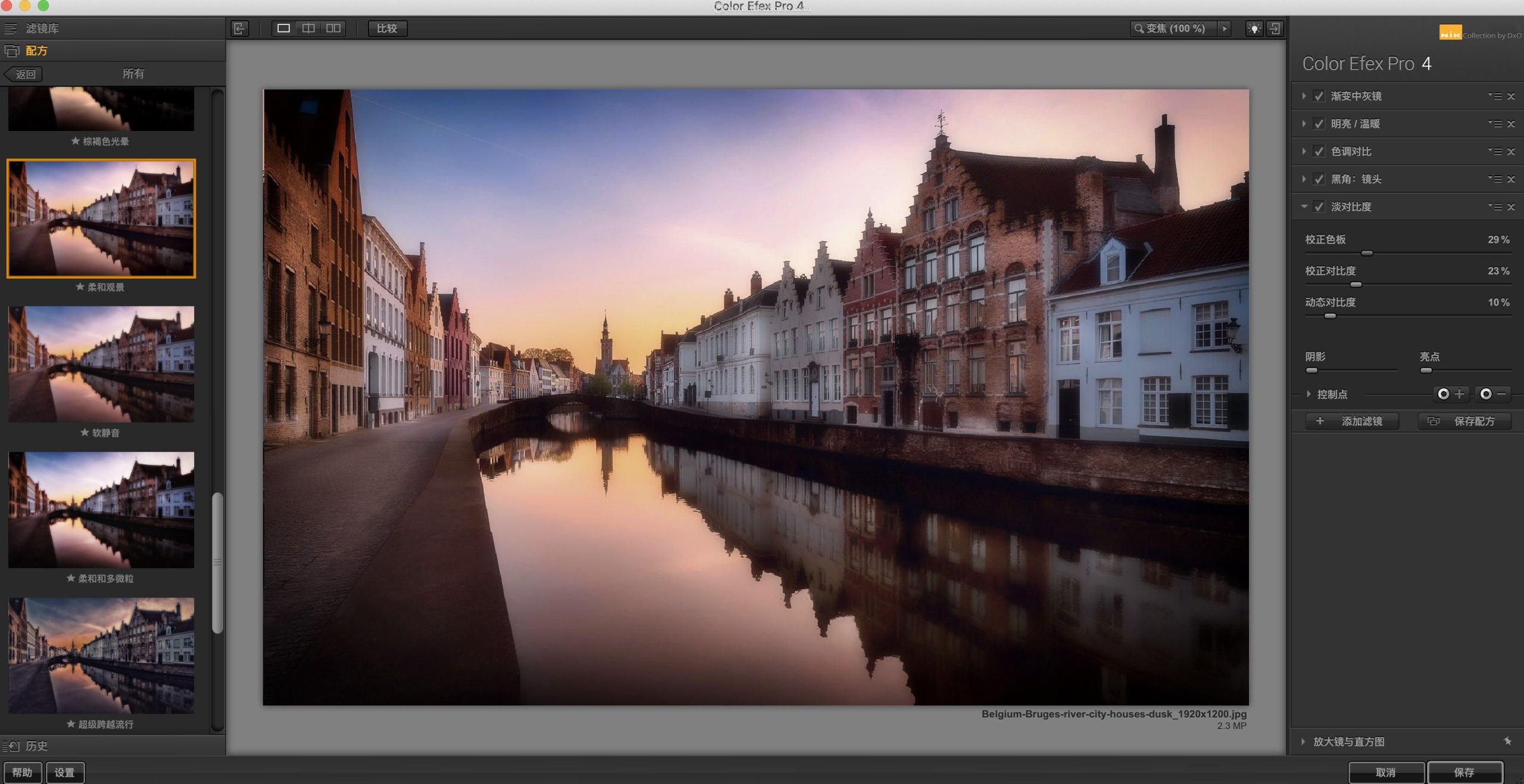Switch to split preview view
1524x784 pixels.
tap(308, 28)
